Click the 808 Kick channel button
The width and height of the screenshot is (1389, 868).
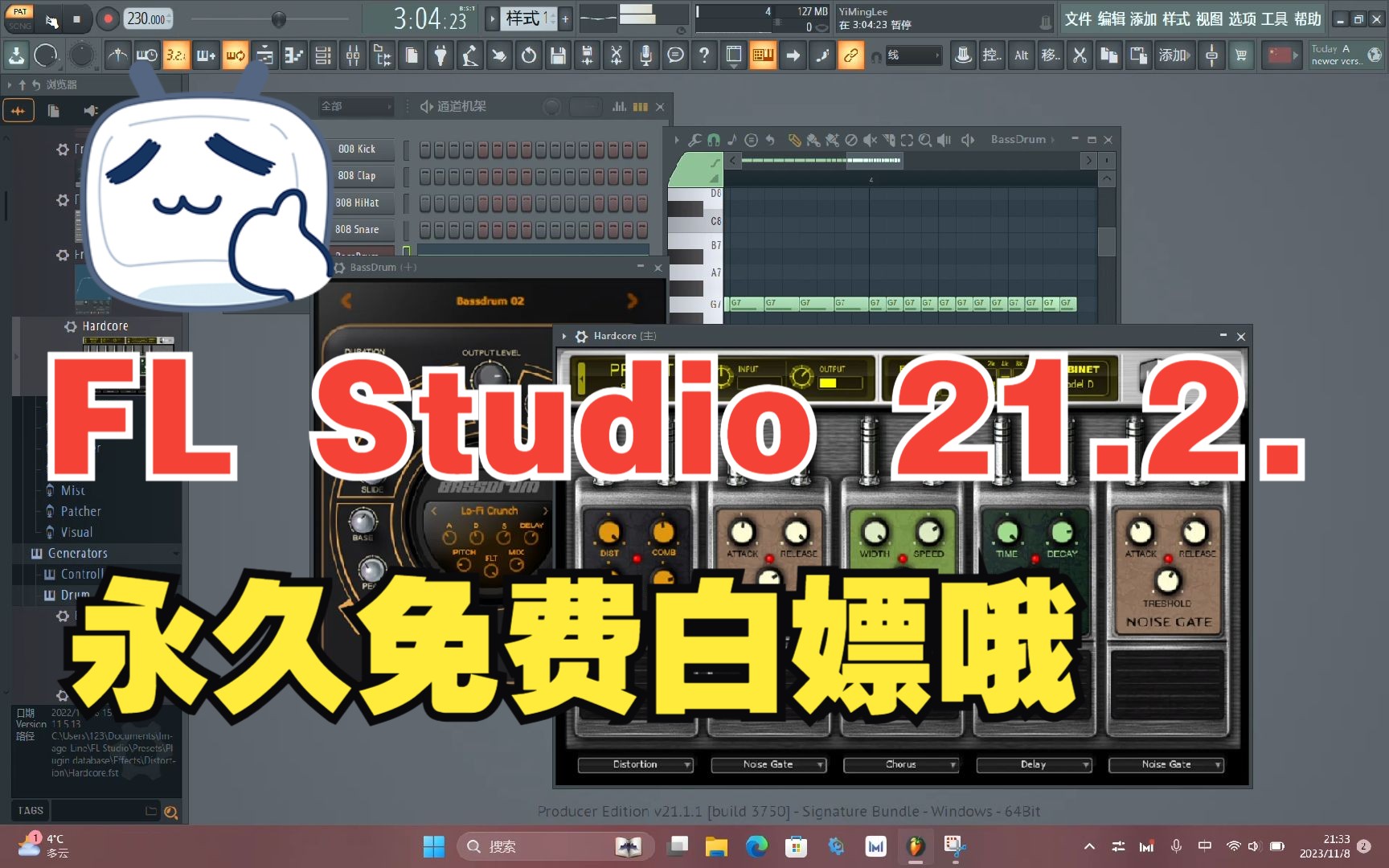pos(360,149)
